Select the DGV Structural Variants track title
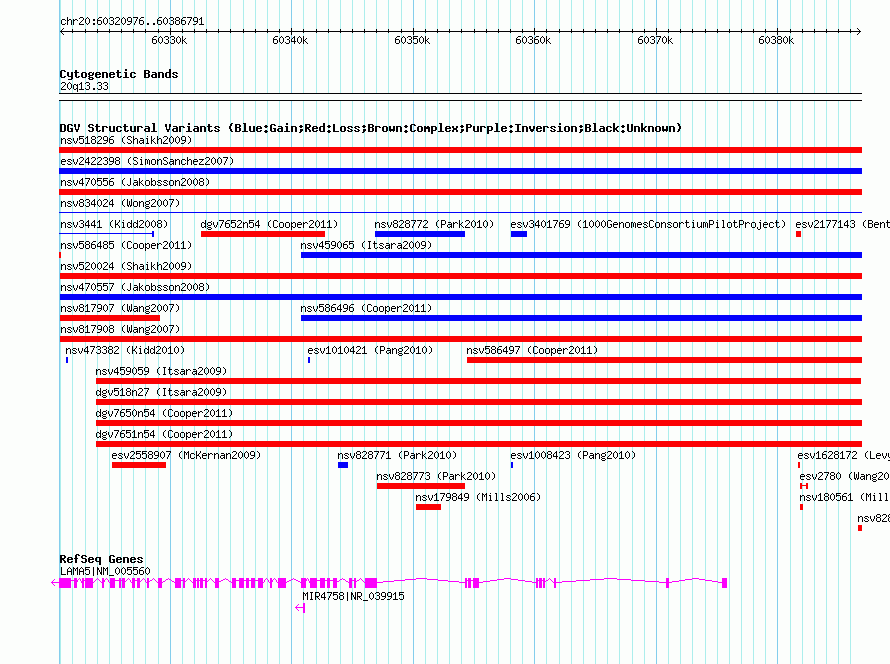The image size is (890, 664). coord(371,128)
